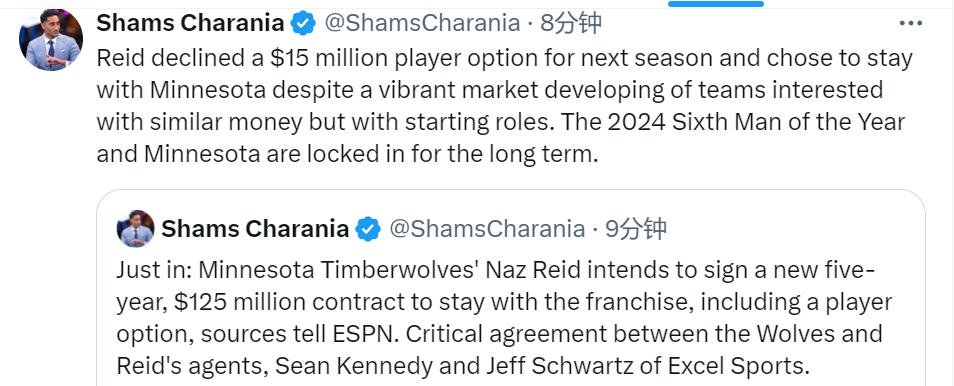
Task: Open the three-dot more options menu
Action: coord(910,24)
